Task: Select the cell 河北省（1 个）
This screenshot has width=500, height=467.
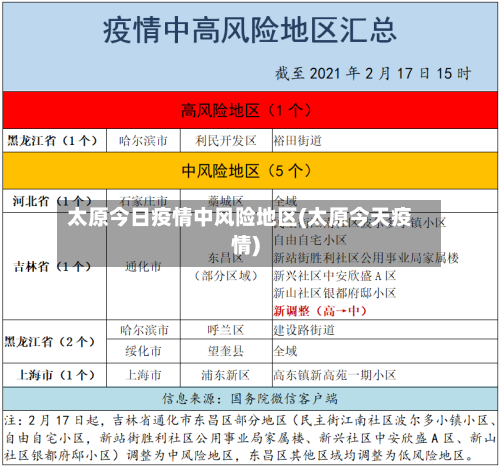Action: (55, 201)
